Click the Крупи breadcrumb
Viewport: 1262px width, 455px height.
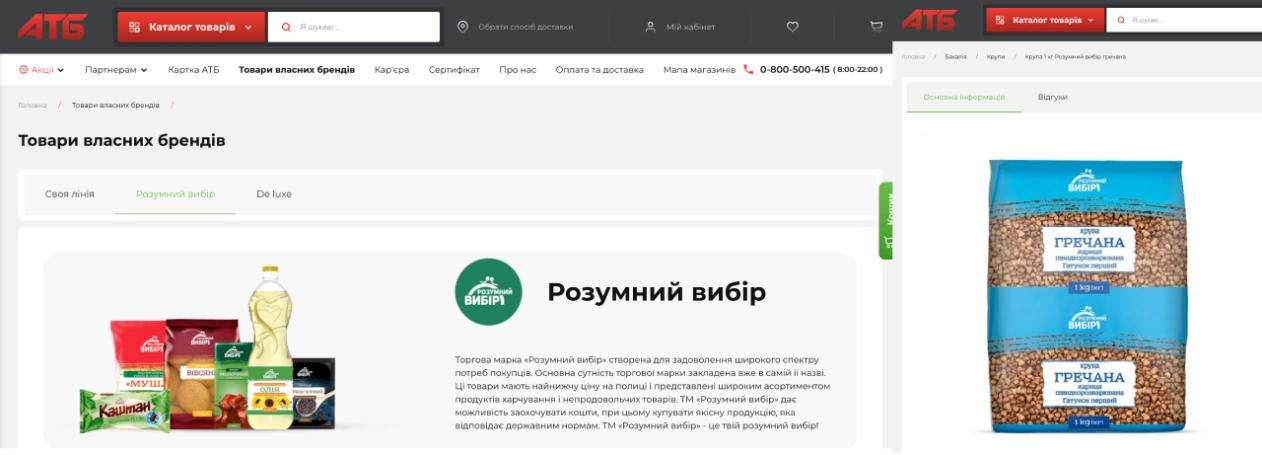click(x=995, y=57)
